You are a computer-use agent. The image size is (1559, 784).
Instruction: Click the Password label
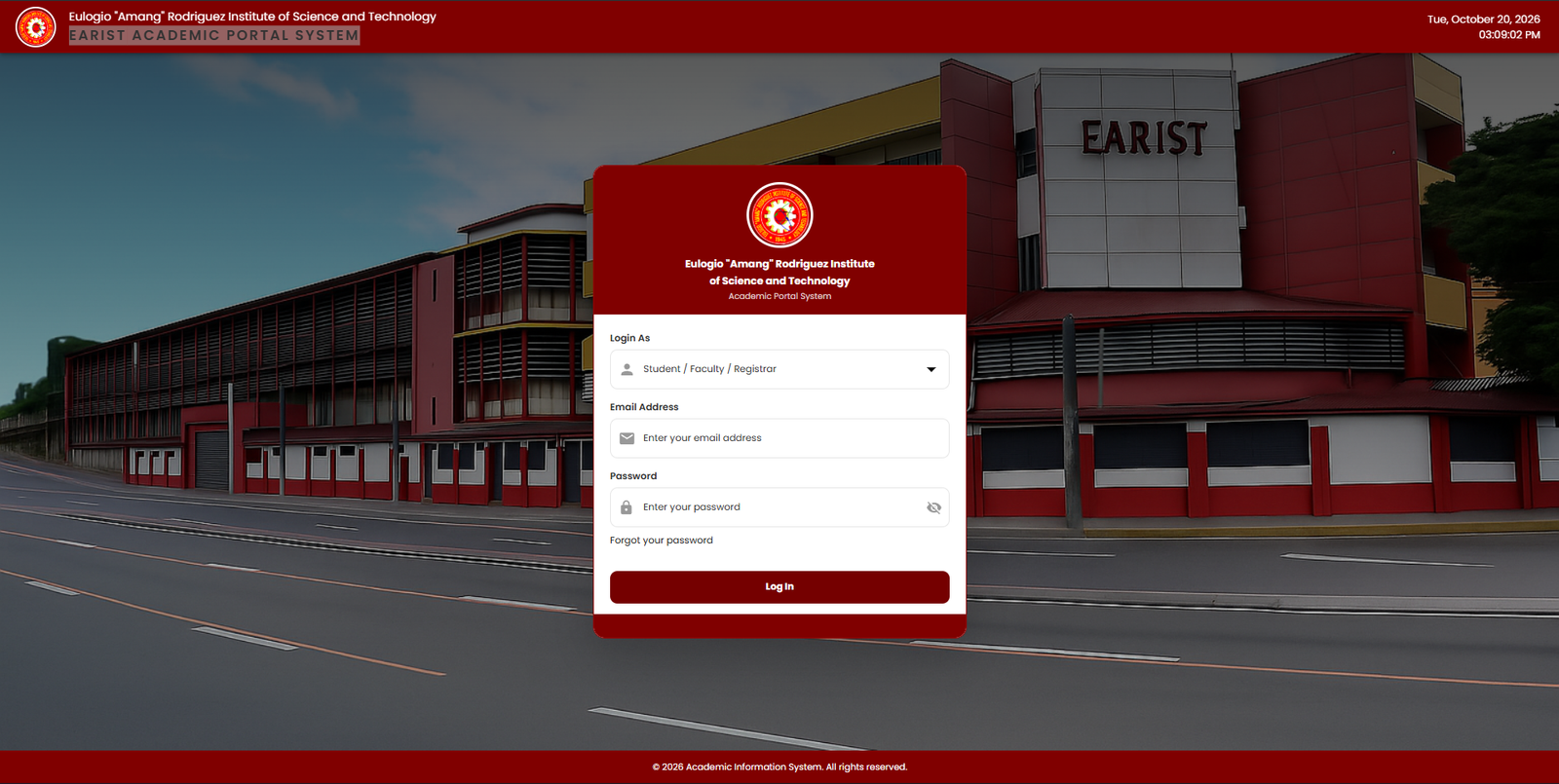pyautogui.click(x=633, y=476)
